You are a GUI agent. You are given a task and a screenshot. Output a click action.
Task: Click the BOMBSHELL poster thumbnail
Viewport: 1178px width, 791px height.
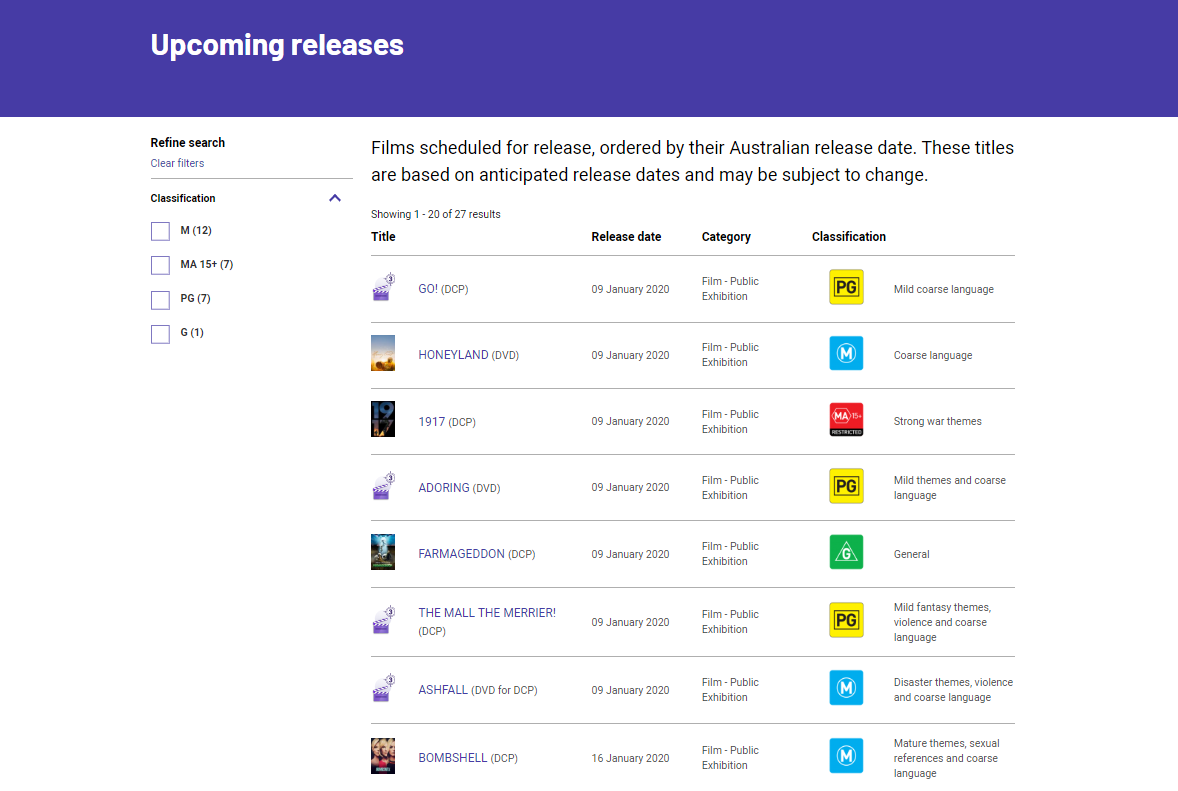coord(383,756)
